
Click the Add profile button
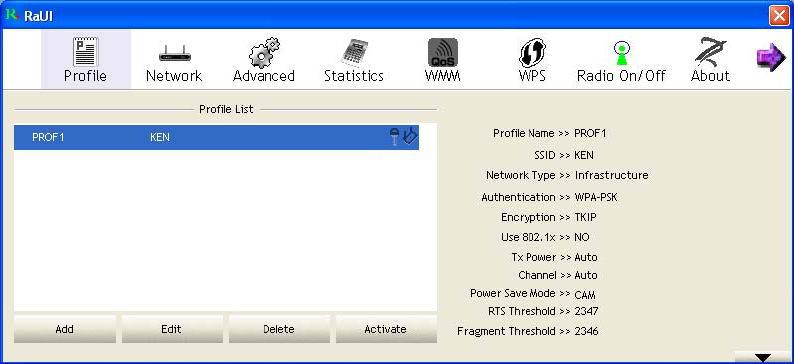pos(65,329)
